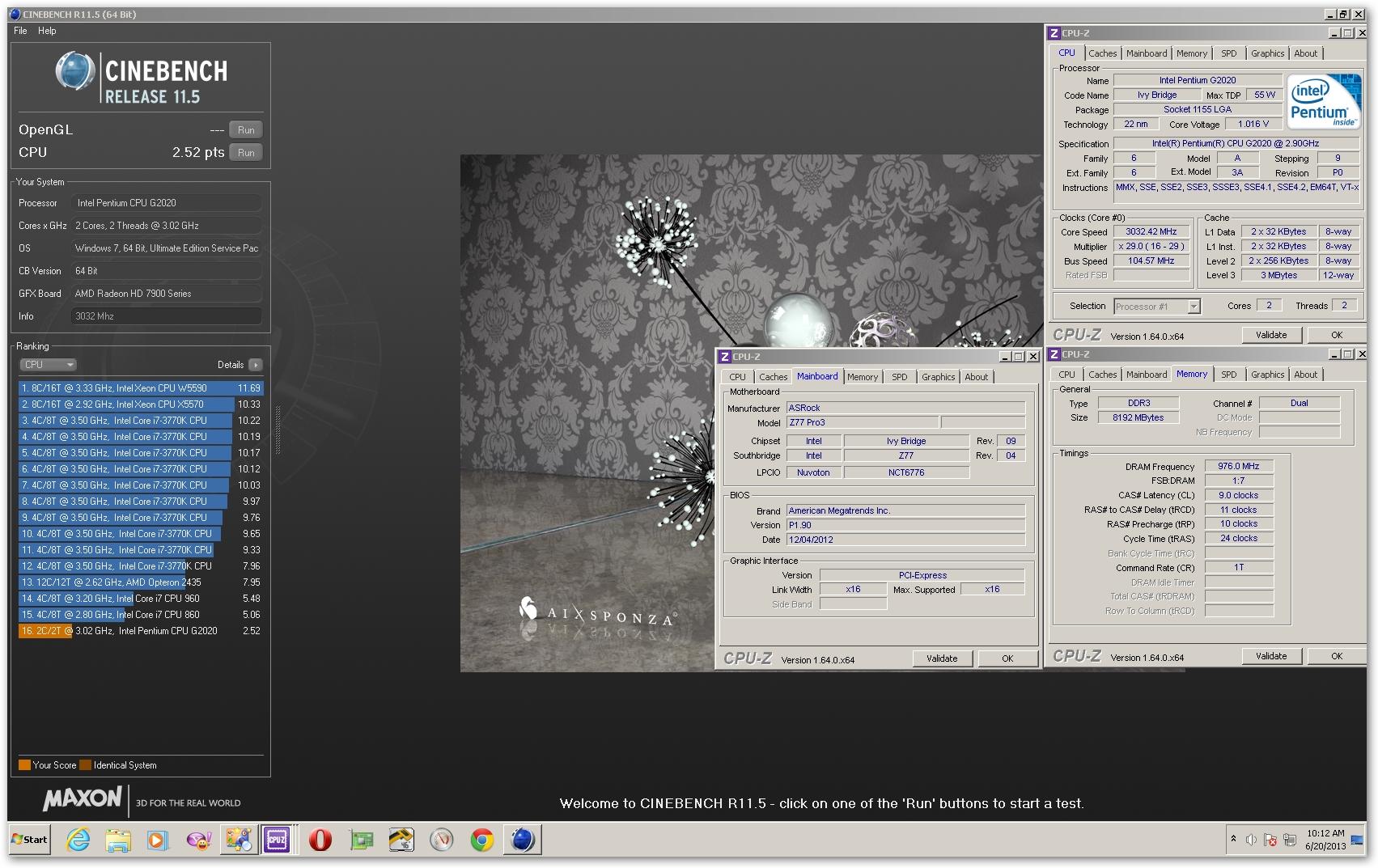Viewport: 1378px width, 868px height.
Task: Open the round gauge taskbar icon
Action: click(442, 840)
